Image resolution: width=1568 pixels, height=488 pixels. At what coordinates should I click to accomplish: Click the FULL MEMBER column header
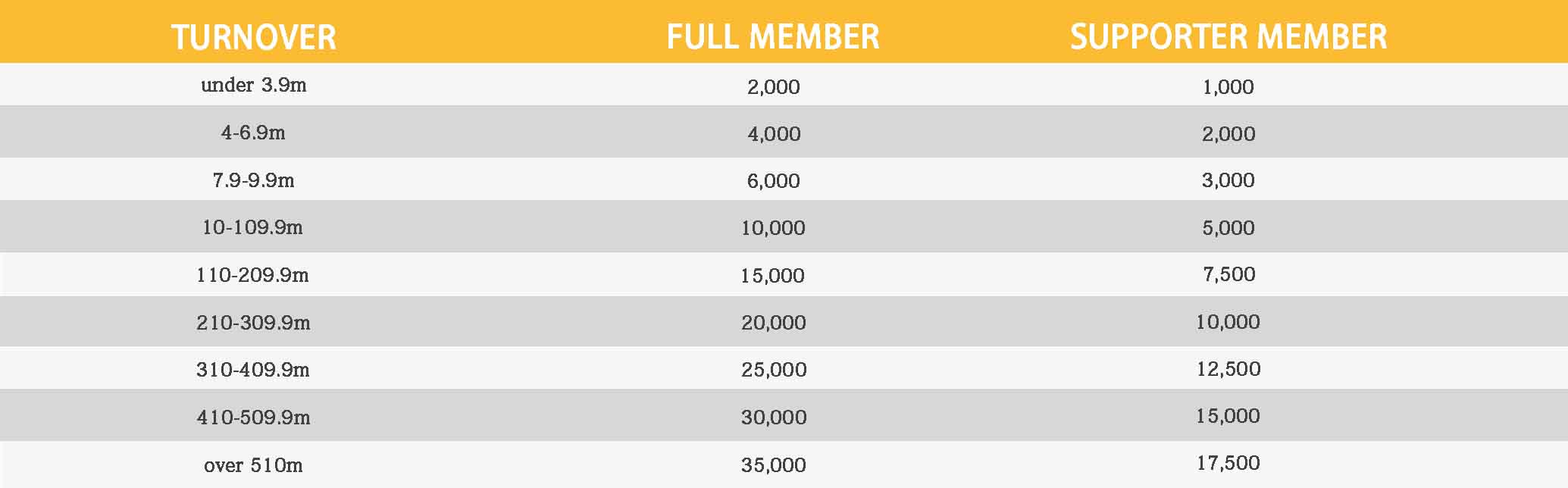[773, 36]
